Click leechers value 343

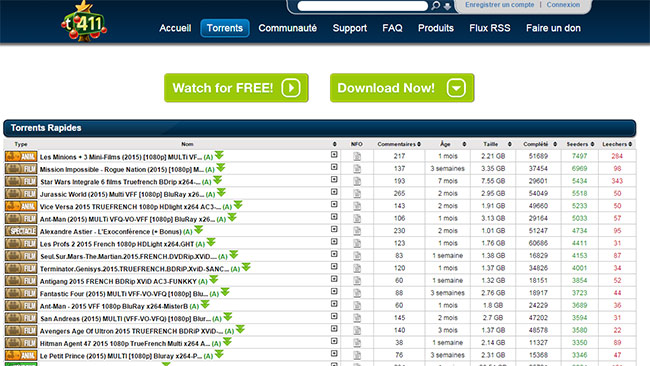[617, 181]
